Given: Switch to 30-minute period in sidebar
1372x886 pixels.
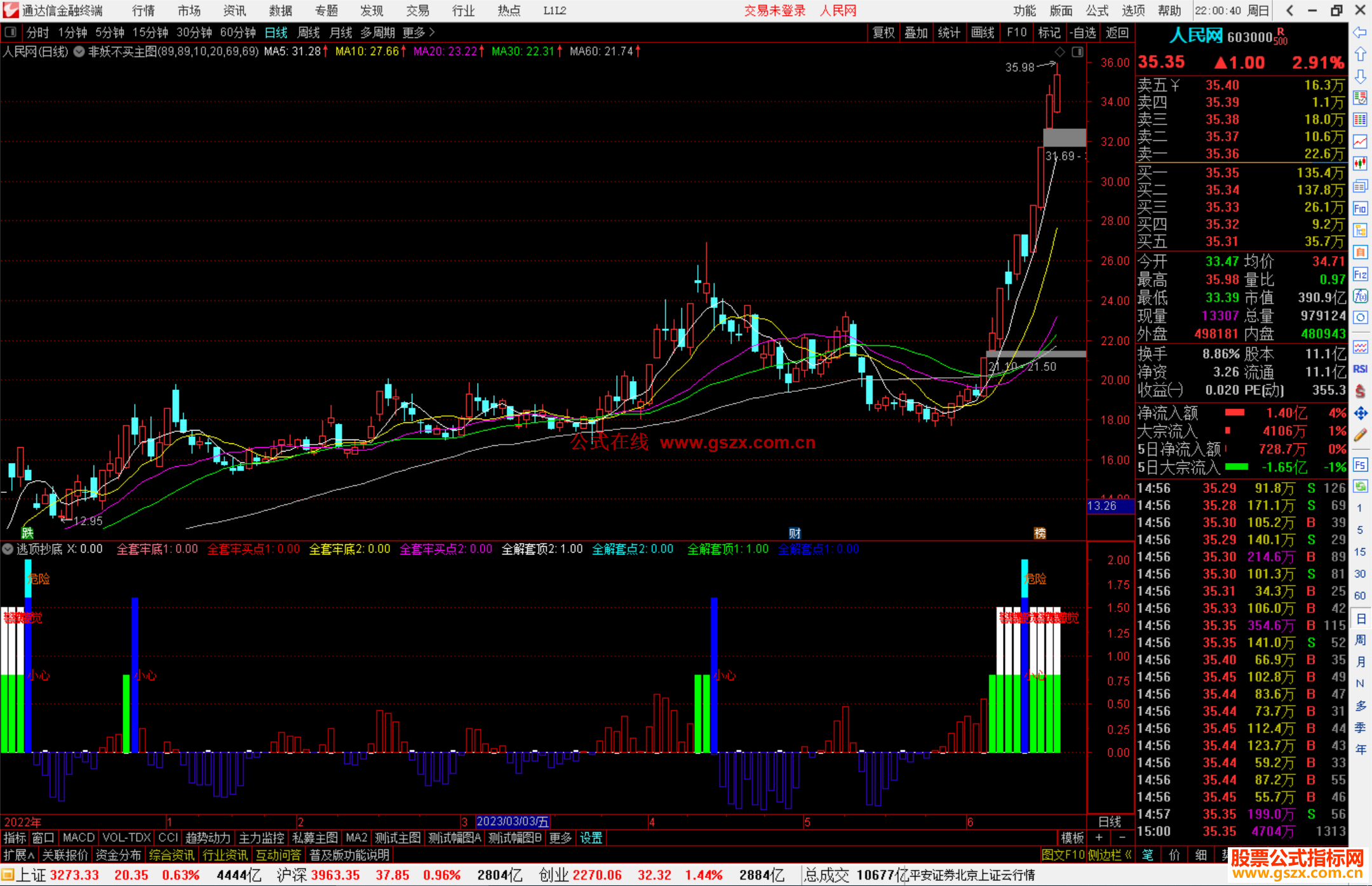Looking at the screenshot, I should point(1359,574).
